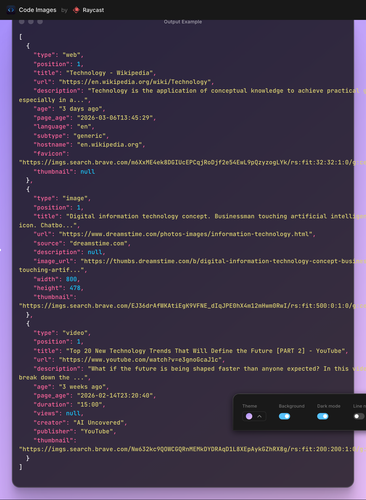Click the imgs.search.brave.com rs:fit:32:32 favicon url
366x500 pixels.
click(x=192, y=163)
